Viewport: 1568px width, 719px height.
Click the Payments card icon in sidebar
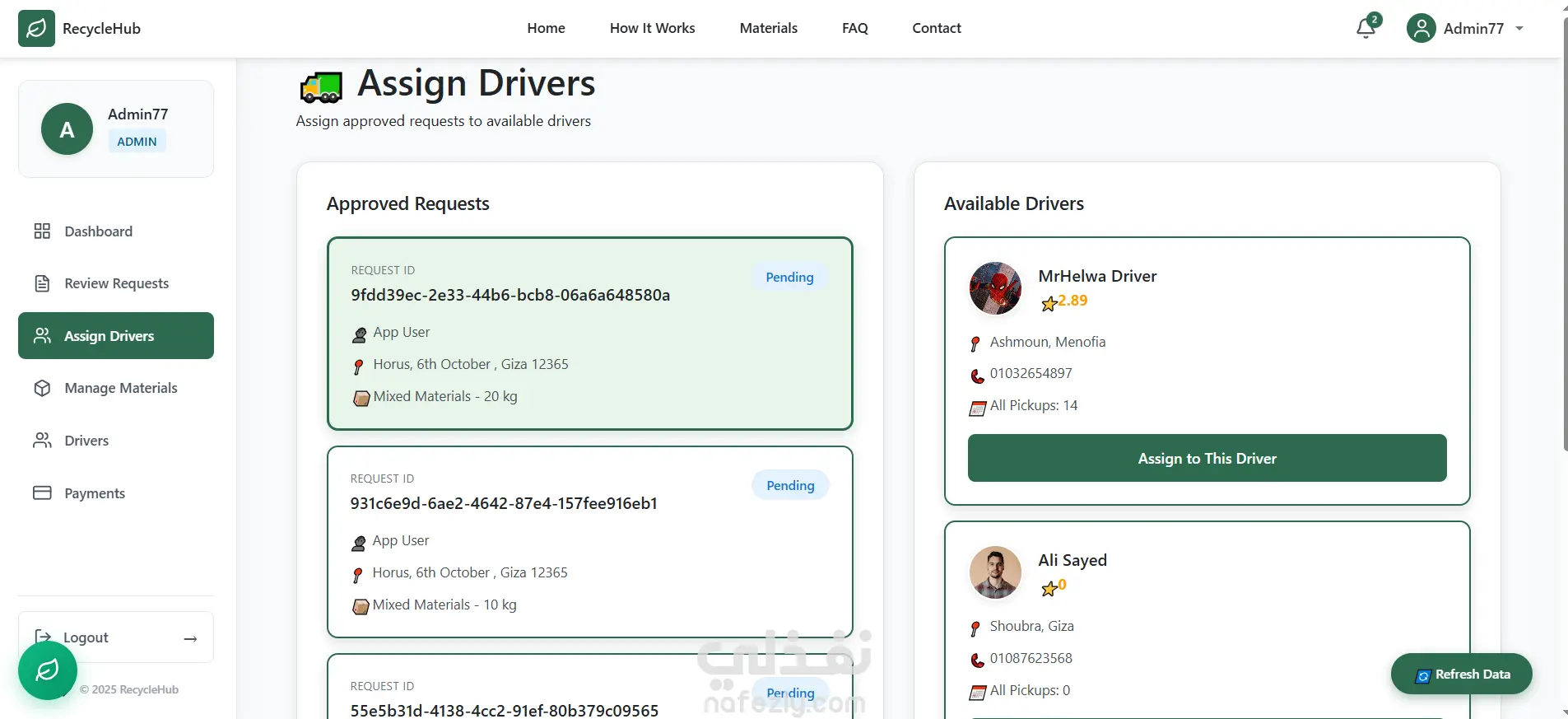42,493
